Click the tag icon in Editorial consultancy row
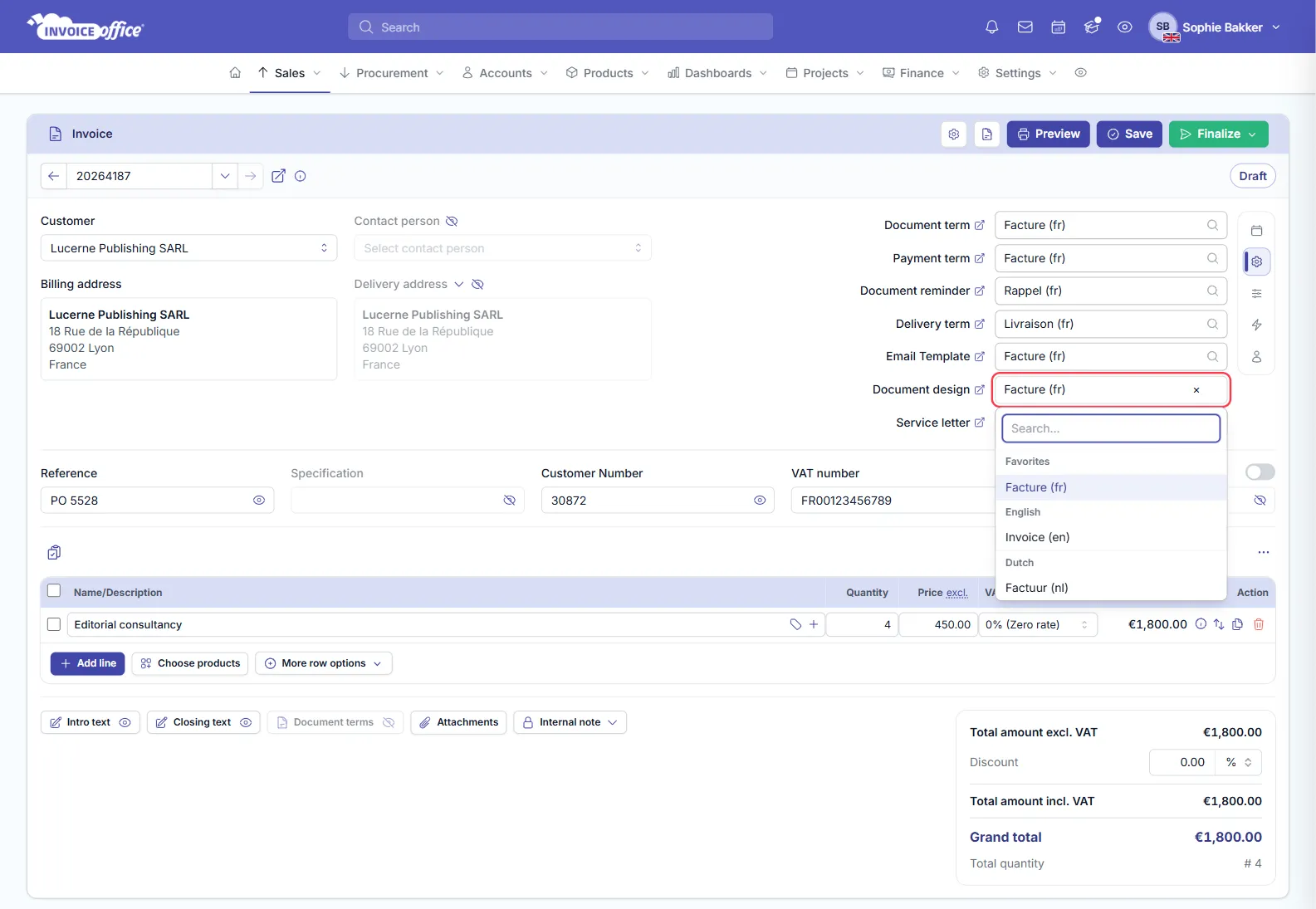The height and width of the screenshot is (909, 1316). click(795, 624)
